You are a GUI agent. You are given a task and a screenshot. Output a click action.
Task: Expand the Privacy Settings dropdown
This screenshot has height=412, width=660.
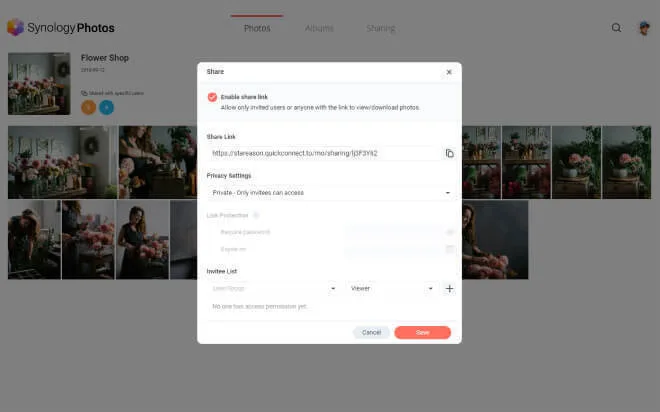pos(331,192)
